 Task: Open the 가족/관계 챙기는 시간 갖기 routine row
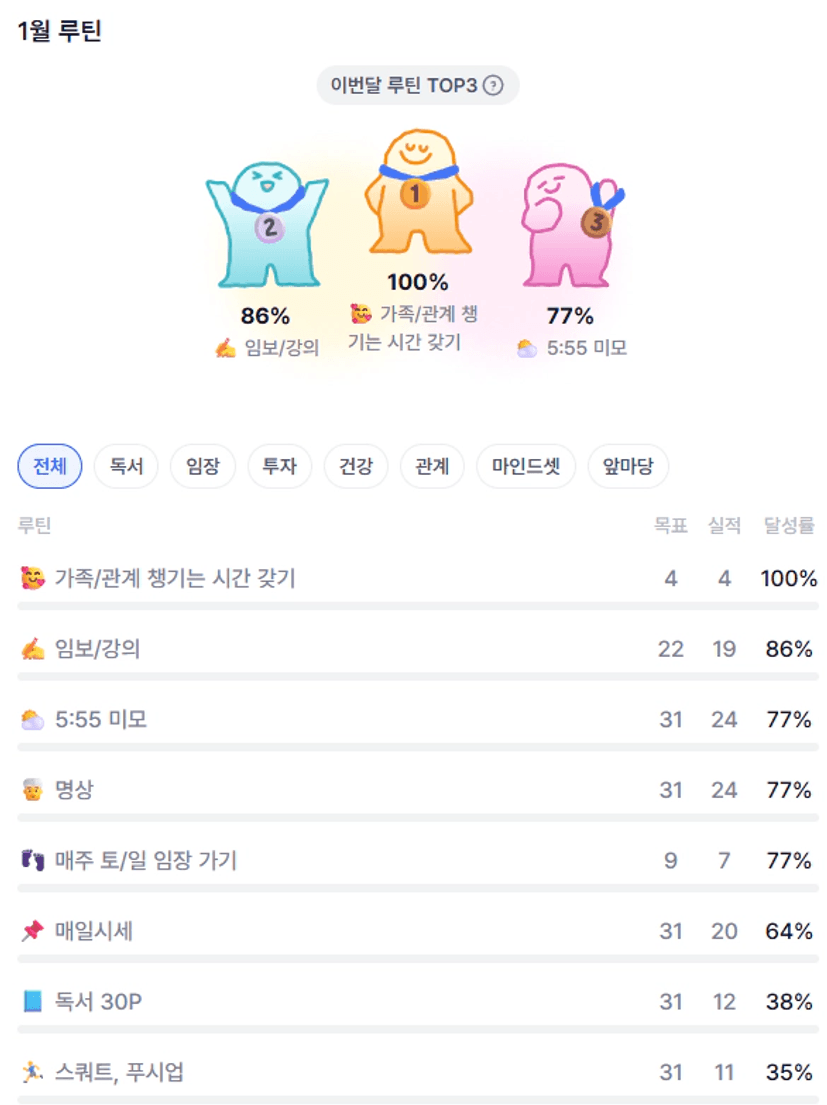175,578
